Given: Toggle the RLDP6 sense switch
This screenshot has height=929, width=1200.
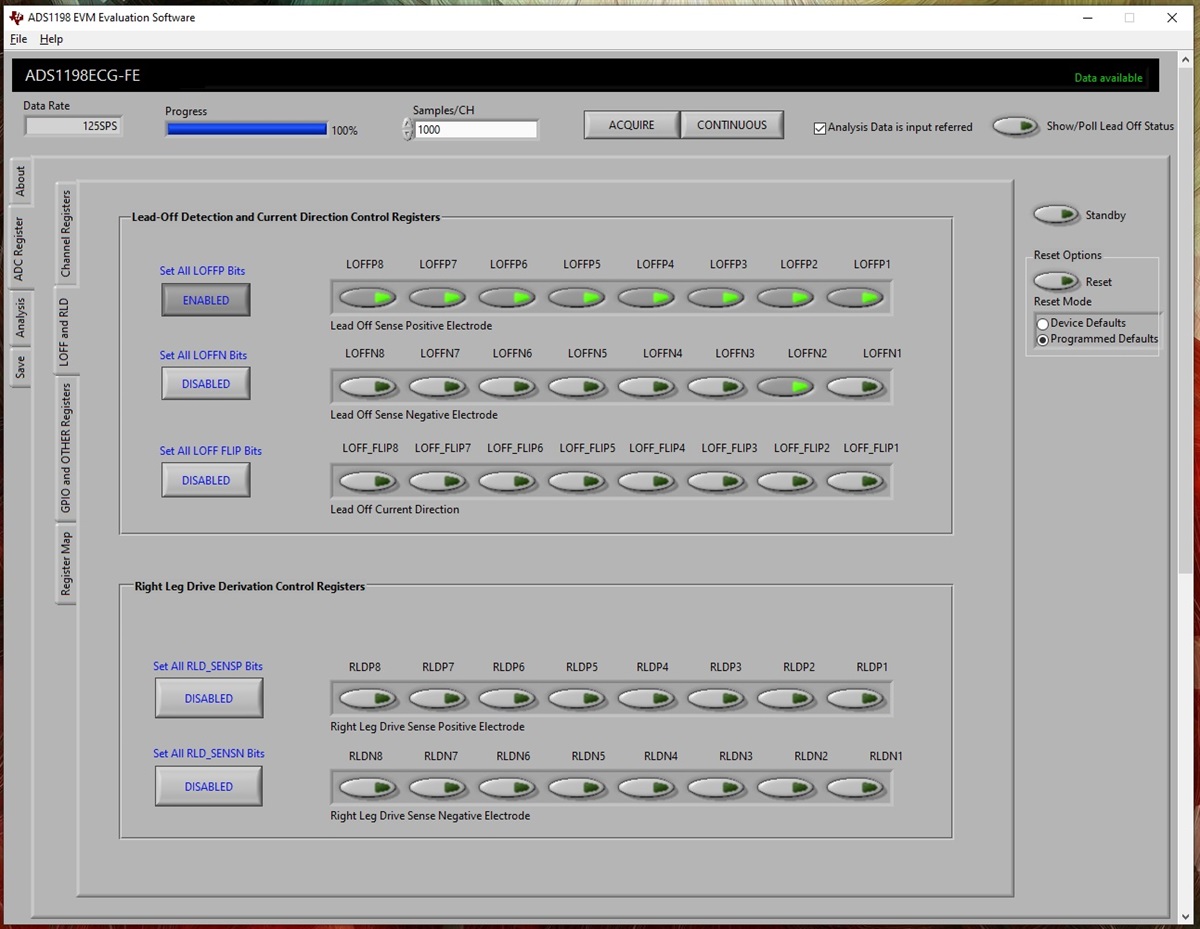Looking at the screenshot, I should click(x=507, y=698).
